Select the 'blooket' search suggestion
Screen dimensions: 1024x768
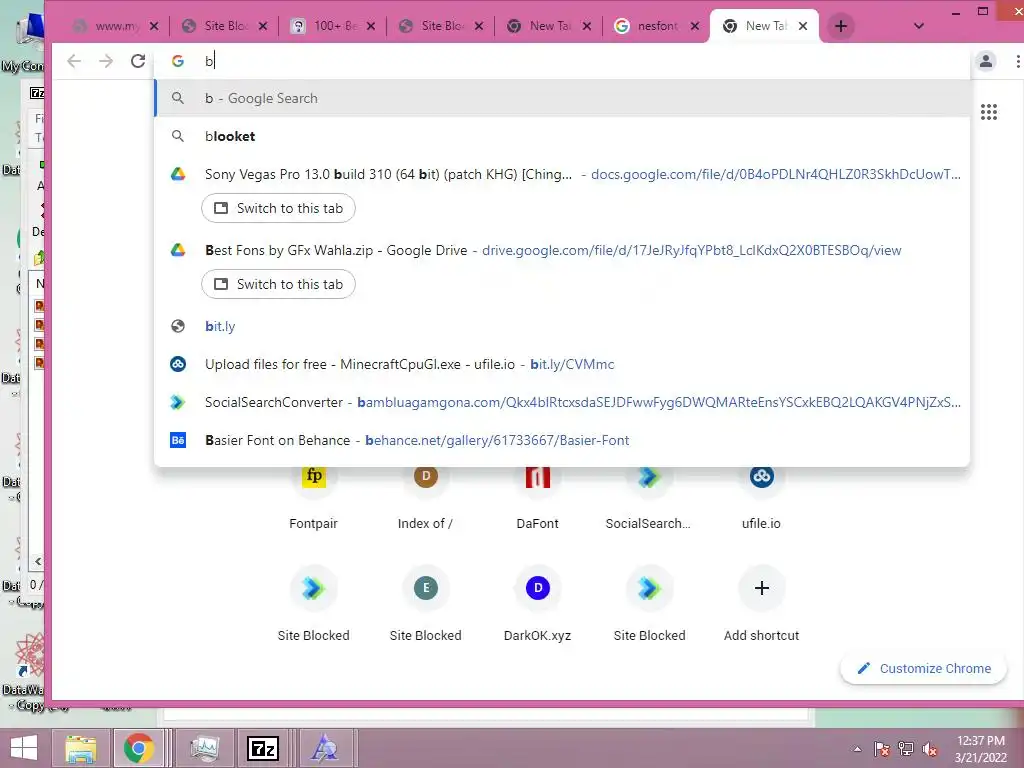562,136
